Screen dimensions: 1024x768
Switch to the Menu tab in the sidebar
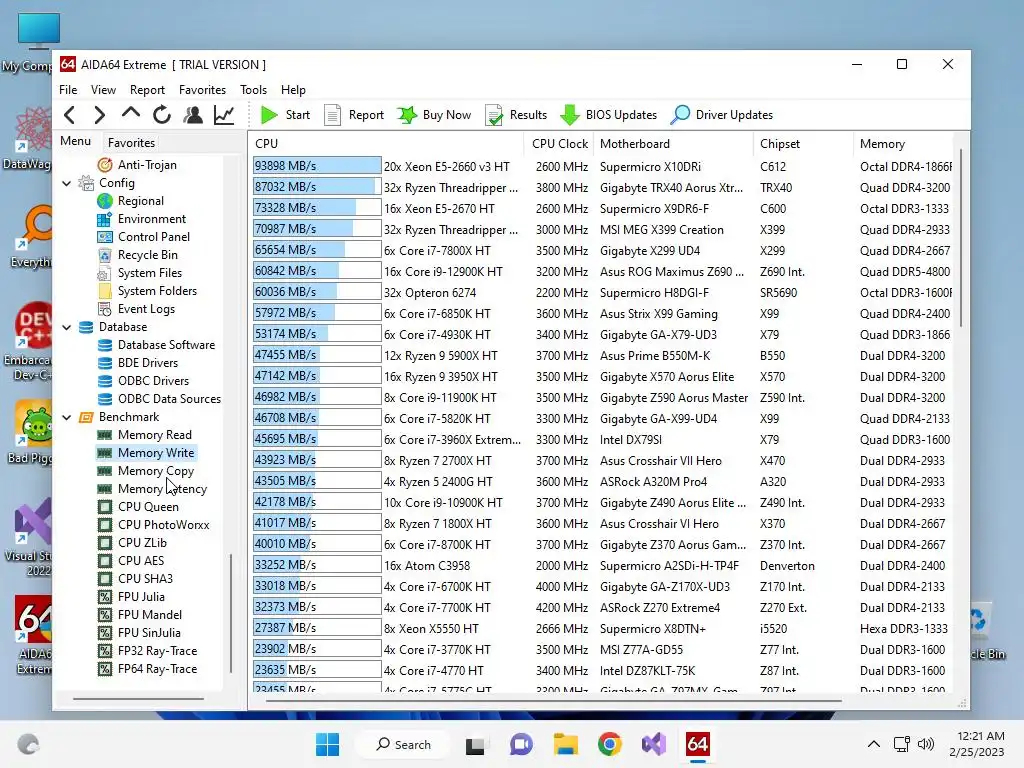(76, 141)
